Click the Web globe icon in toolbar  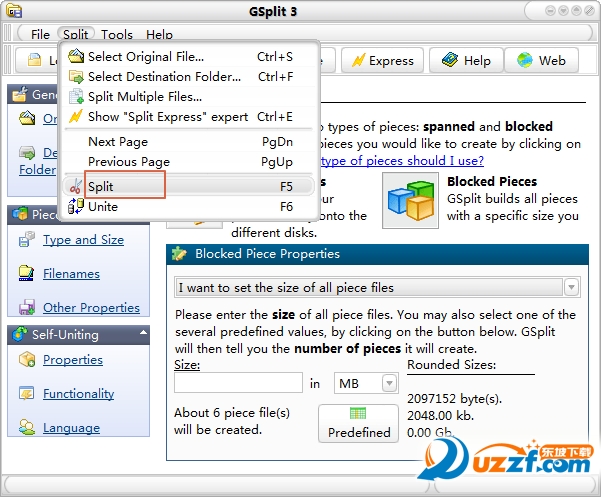point(524,60)
